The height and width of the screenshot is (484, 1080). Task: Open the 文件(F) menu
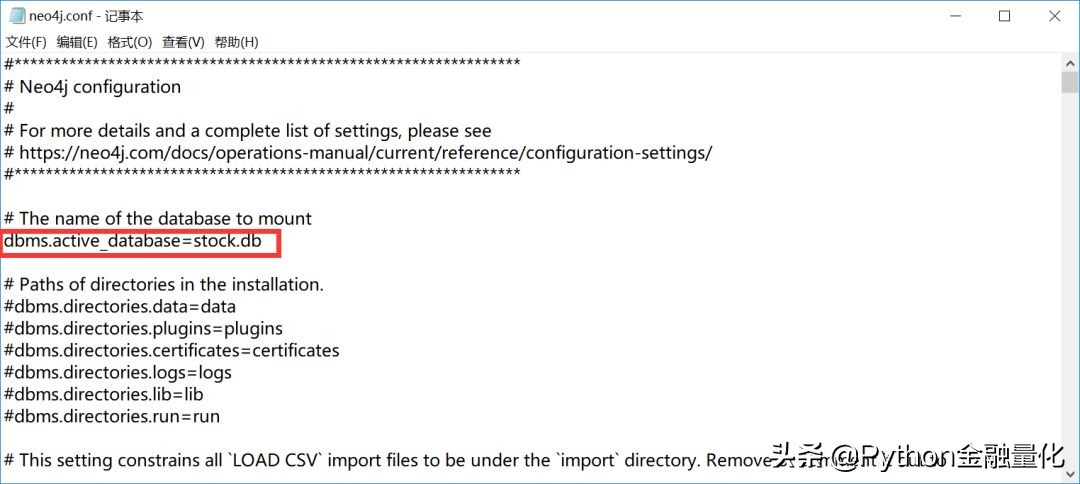click(x=26, y=42)
